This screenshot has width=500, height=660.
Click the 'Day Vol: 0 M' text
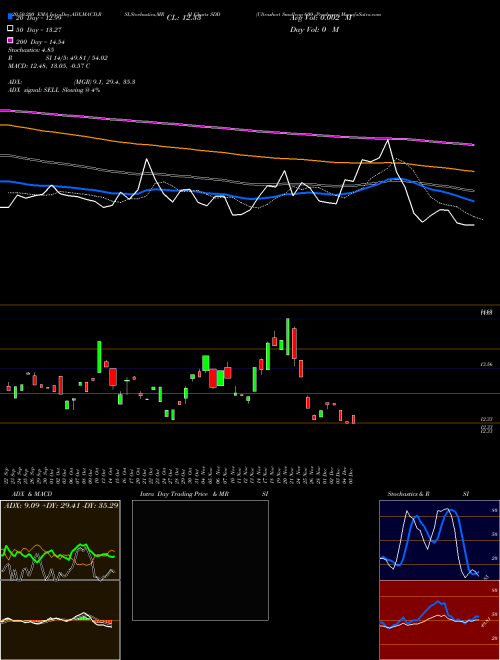(x=314, y=30)
